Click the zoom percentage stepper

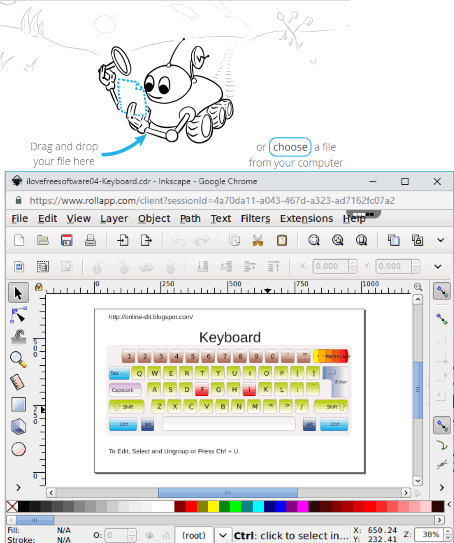coord(448,535)
